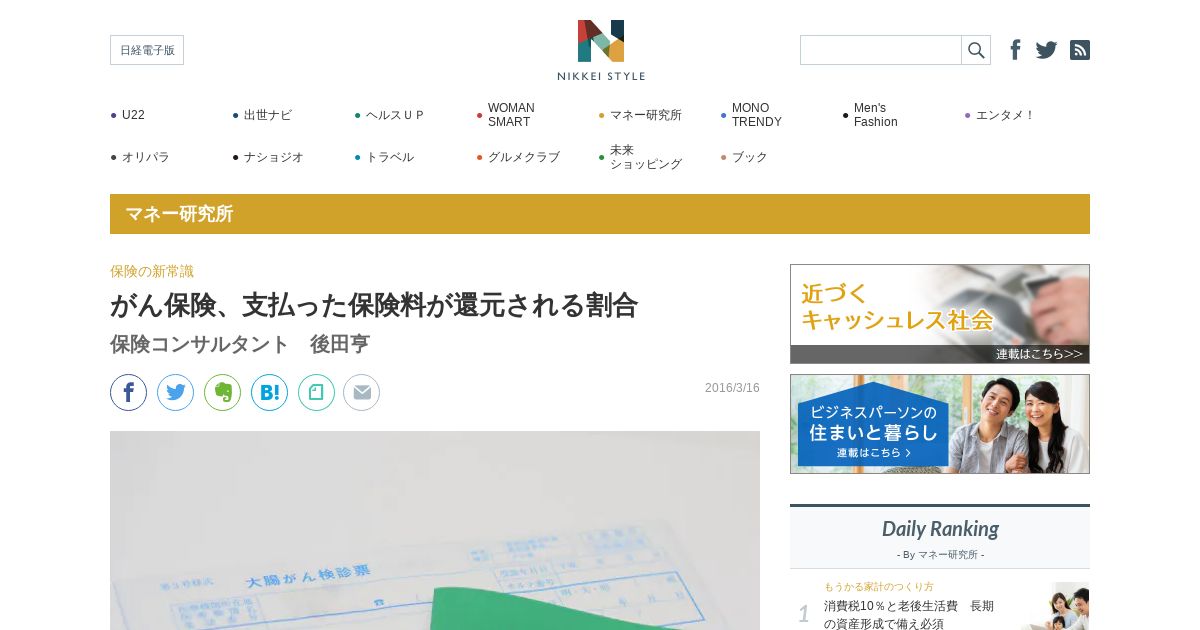Go to エンタメ！ section
The height and width of the screenshot is (630, 1200).
(x=1004, y=115)
